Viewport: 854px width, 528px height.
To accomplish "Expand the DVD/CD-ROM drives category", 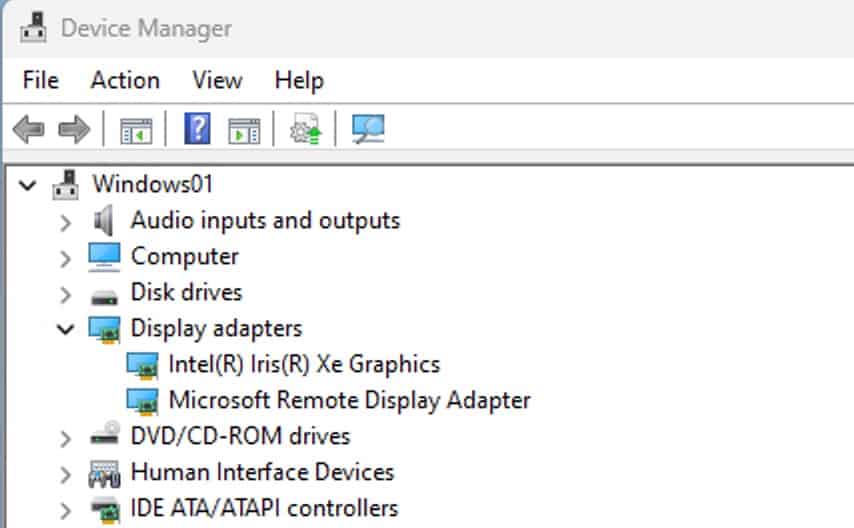I will click(66, 438).
